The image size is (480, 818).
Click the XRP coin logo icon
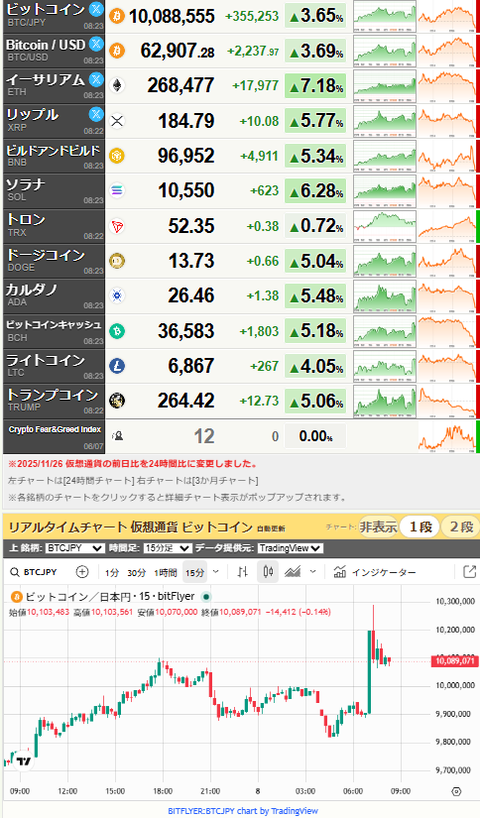pyautogui.click(x=117, y=121)
